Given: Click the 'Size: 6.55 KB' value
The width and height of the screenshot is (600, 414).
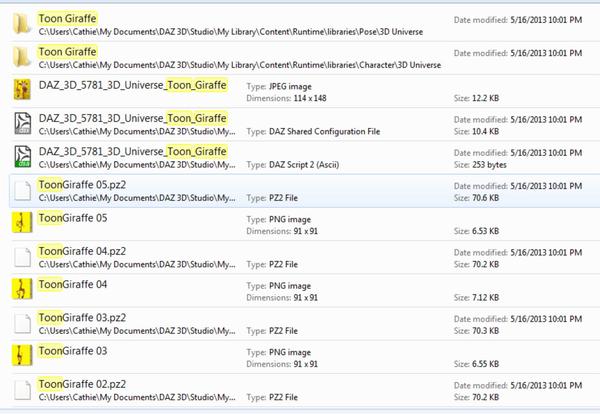Looking at the screenshot, I should tap(476, 364).
